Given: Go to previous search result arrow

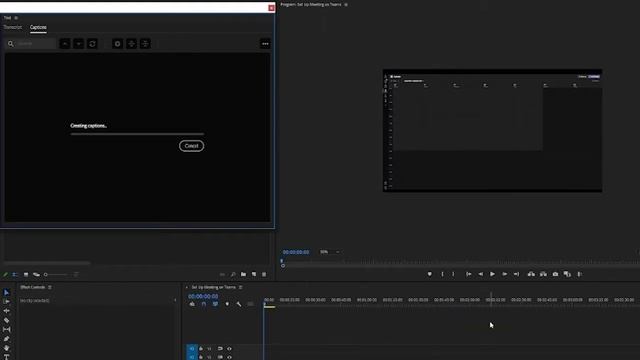Looking at the screenshot, I should (x=65, y=44).
